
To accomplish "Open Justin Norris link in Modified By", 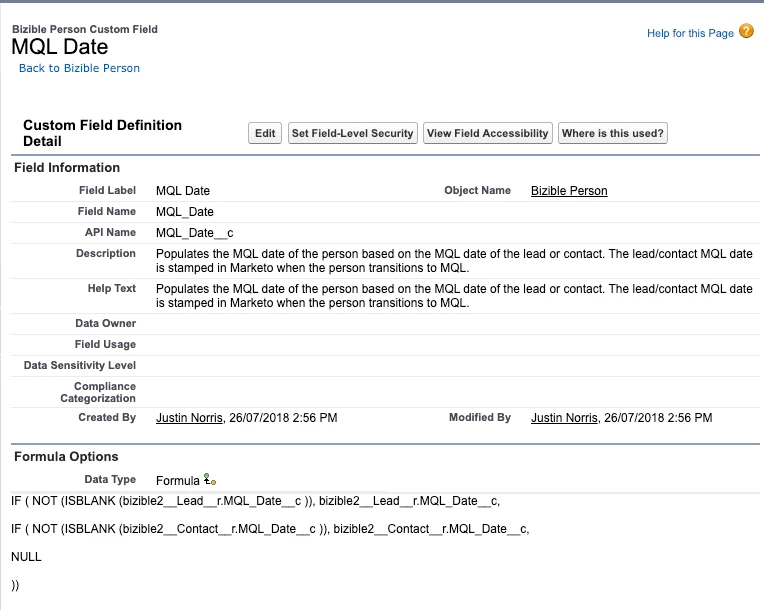I will point(564,418).
